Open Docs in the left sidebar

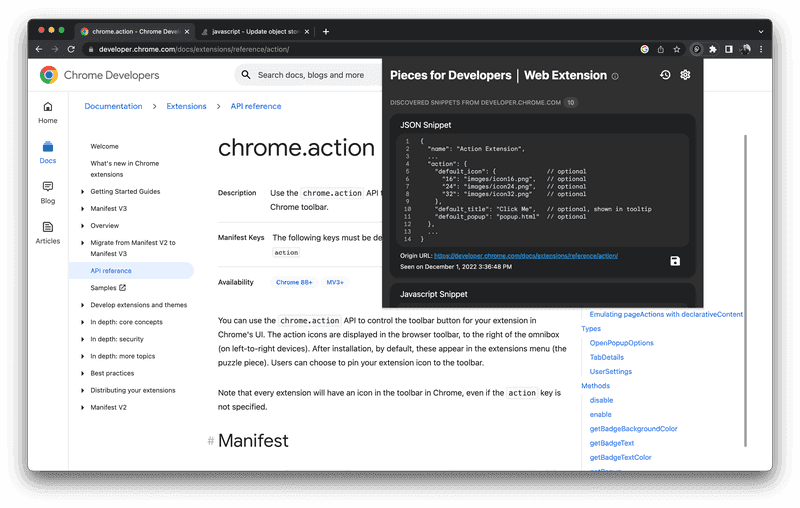click(x=47, y=153)
